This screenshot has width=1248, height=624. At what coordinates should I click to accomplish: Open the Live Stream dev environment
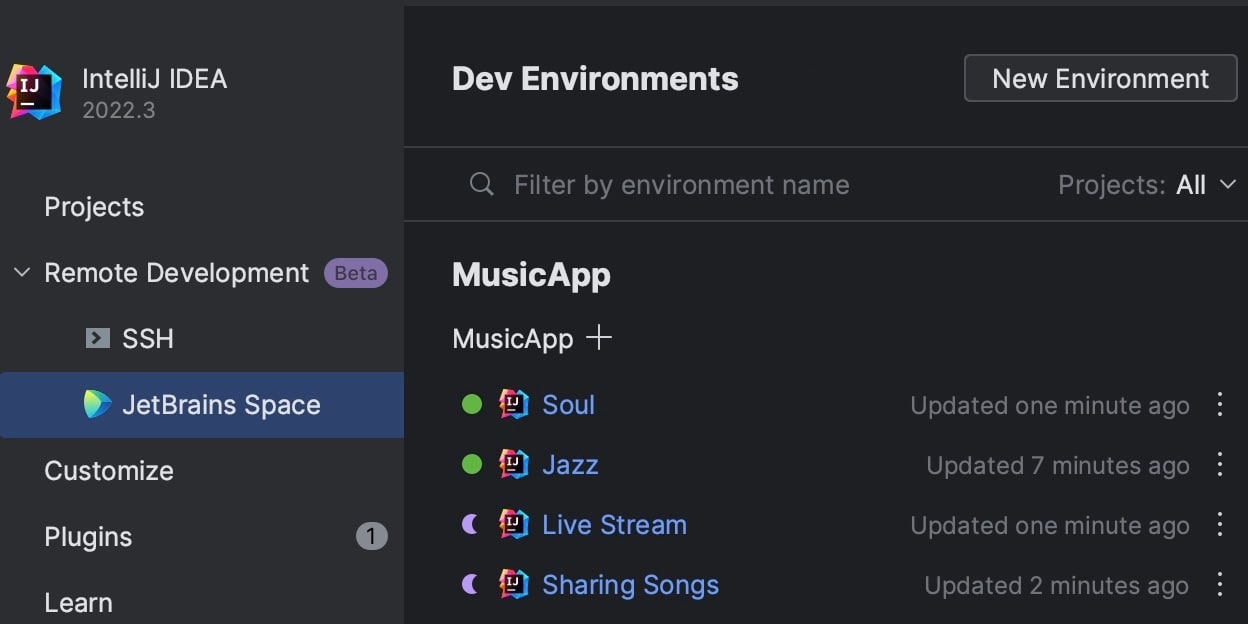pos(614,524)
